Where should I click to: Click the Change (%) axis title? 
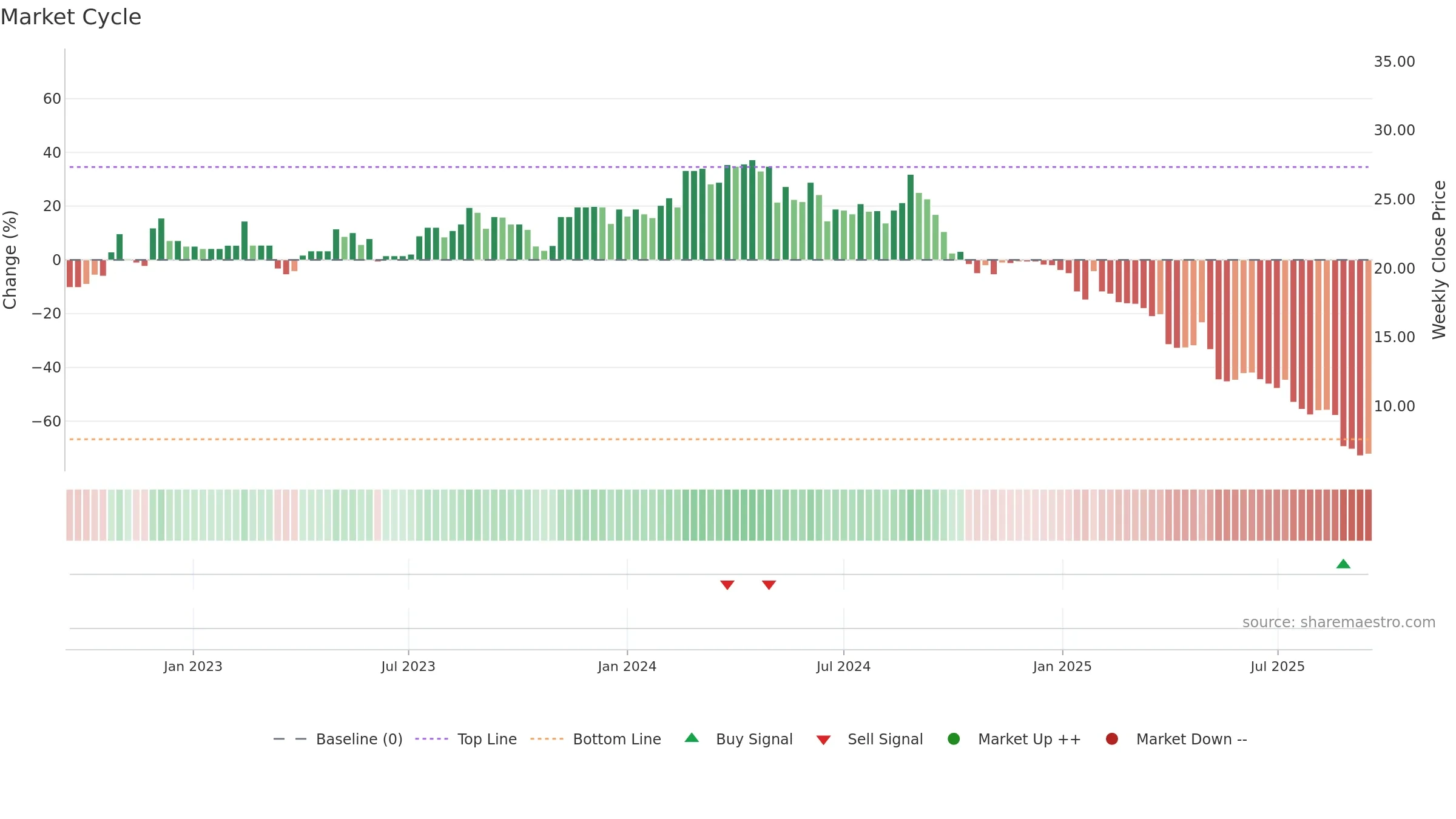[10, 260]
